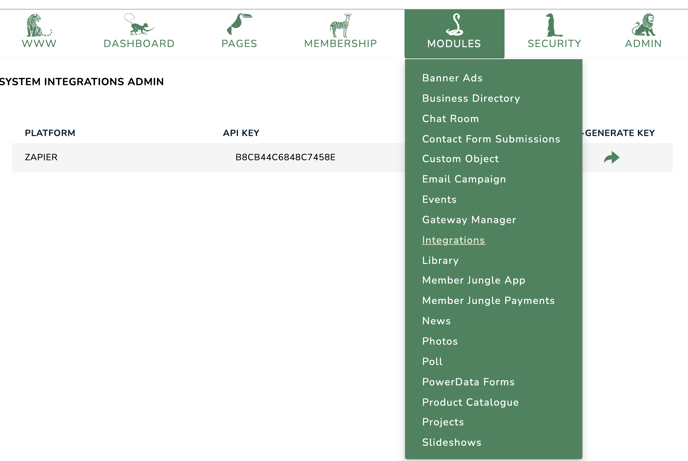The height and width of the screenshot is (461, 688).
Task: Click the zebra icon above Membership
Action: (x=340, y=25)
